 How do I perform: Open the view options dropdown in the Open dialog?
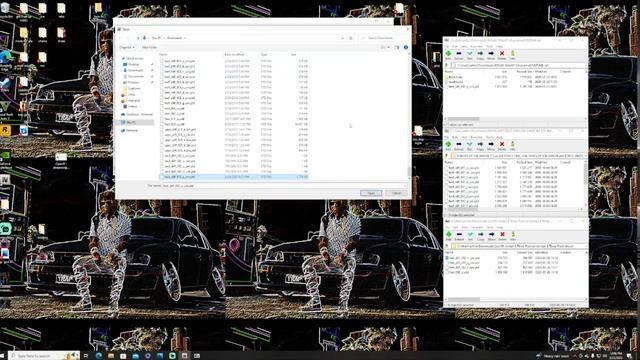click(389, 47)
